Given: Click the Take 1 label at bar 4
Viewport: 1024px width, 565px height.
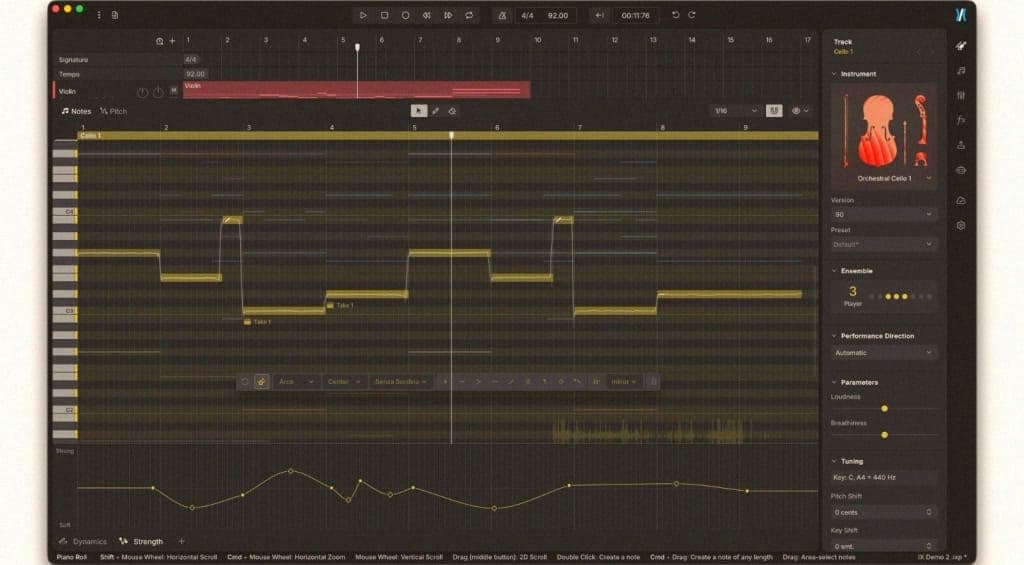Looking at the screenshot, I should coord(340,305).
